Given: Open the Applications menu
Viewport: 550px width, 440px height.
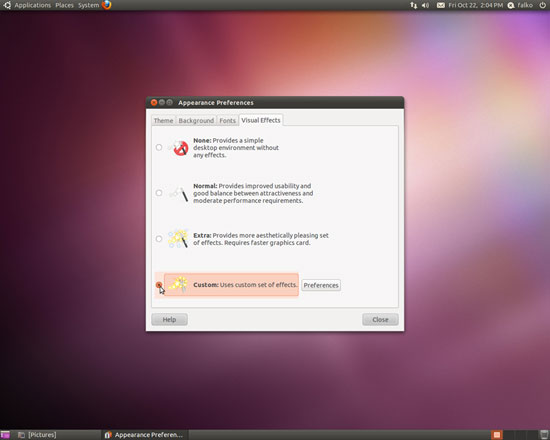Looking at the screenshot, I should [x=33, y=5].
